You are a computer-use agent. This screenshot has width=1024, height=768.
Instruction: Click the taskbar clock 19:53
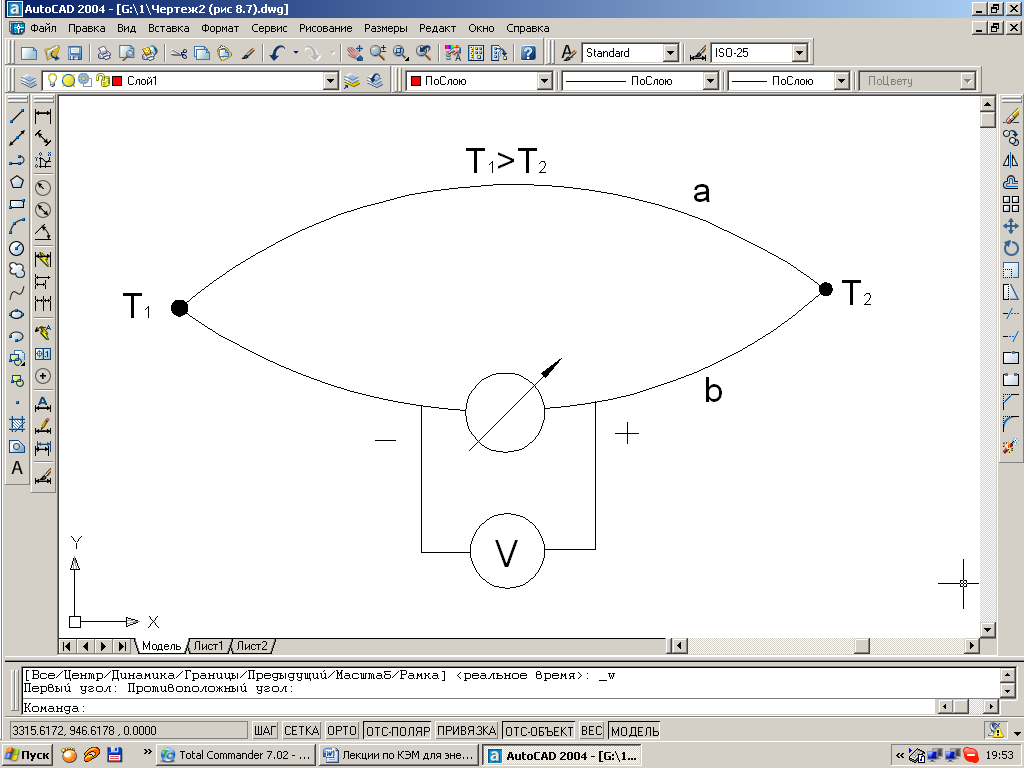click(x=999, y=755)
